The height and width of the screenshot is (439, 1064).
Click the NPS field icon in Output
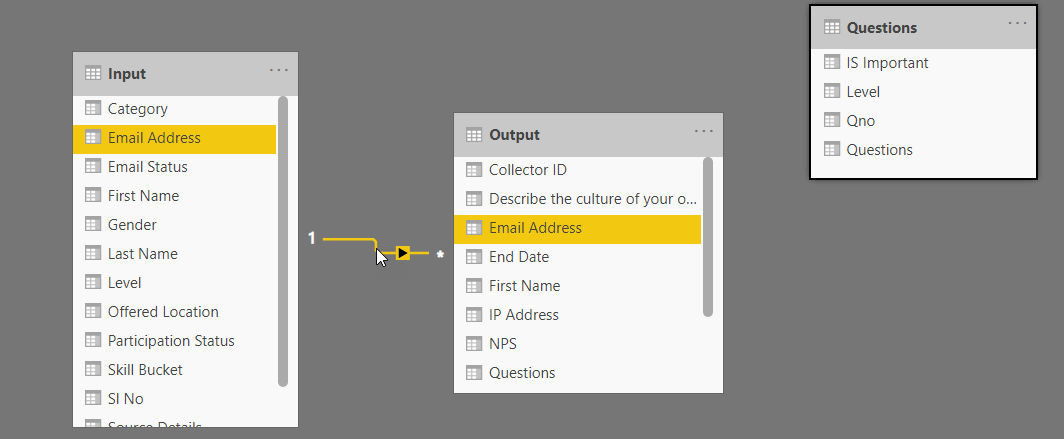[474, 343]
